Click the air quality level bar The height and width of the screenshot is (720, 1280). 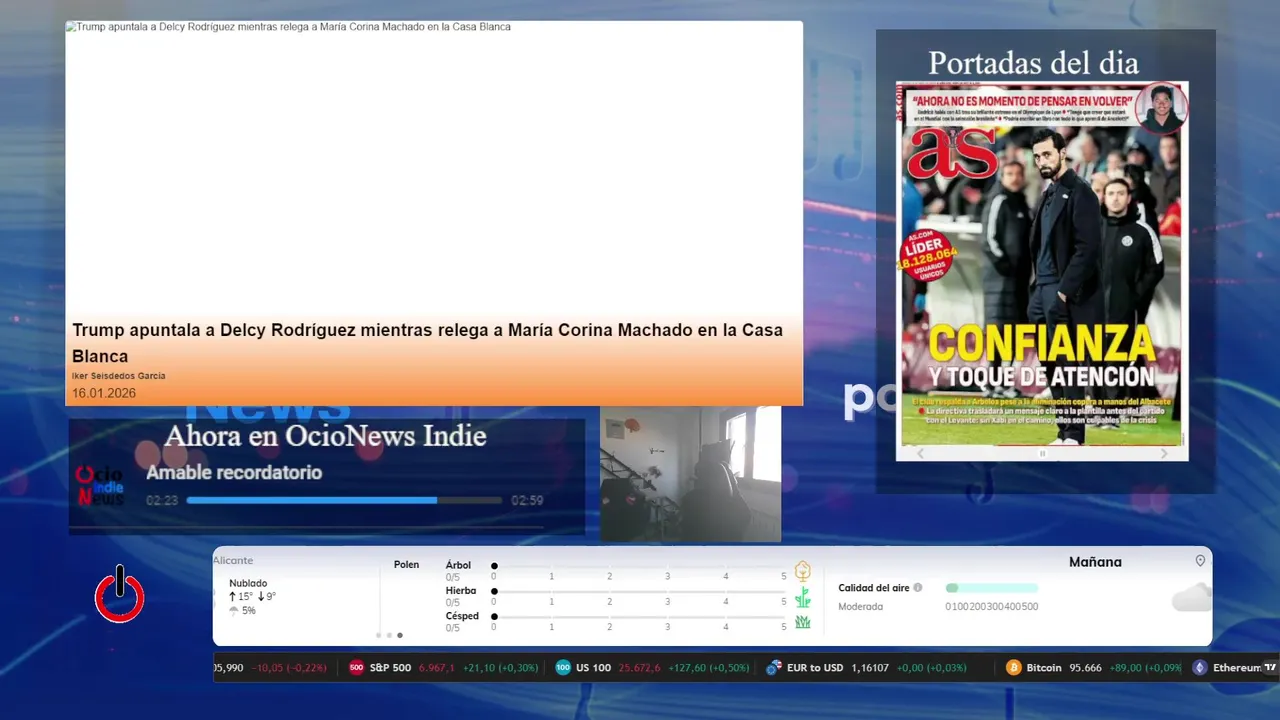pos(992,588)
